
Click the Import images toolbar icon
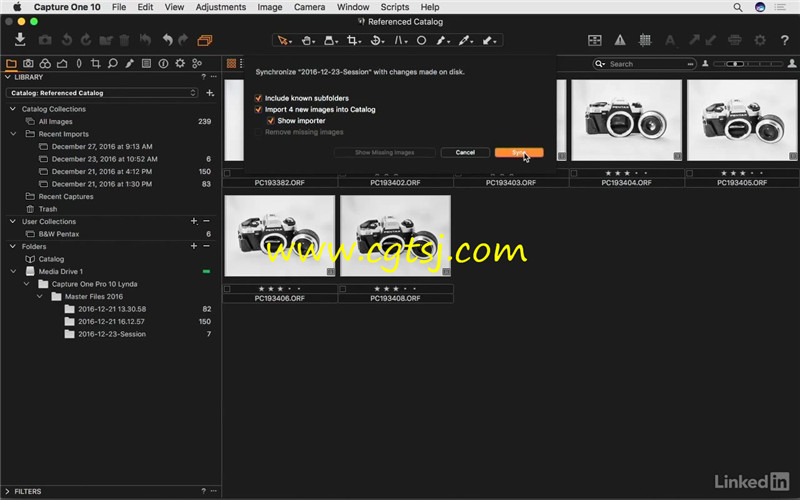(20, 39)
